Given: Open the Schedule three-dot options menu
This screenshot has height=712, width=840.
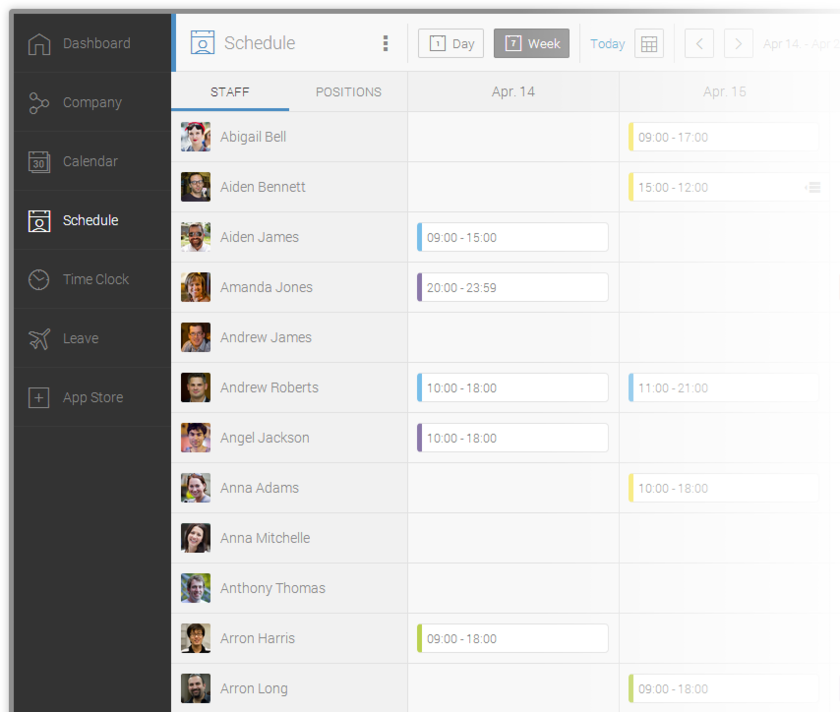Looking at the screenshot, I should click(386, 43).
